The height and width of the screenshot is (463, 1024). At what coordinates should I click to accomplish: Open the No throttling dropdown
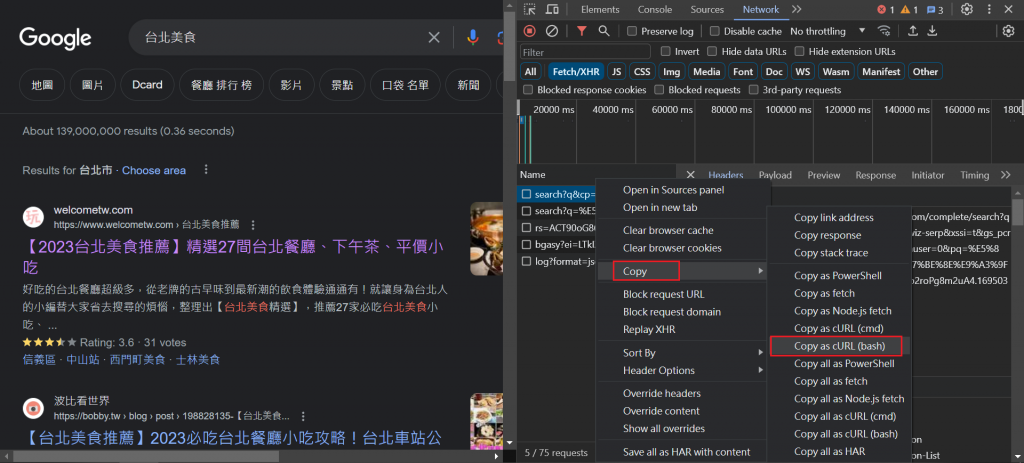827,31
